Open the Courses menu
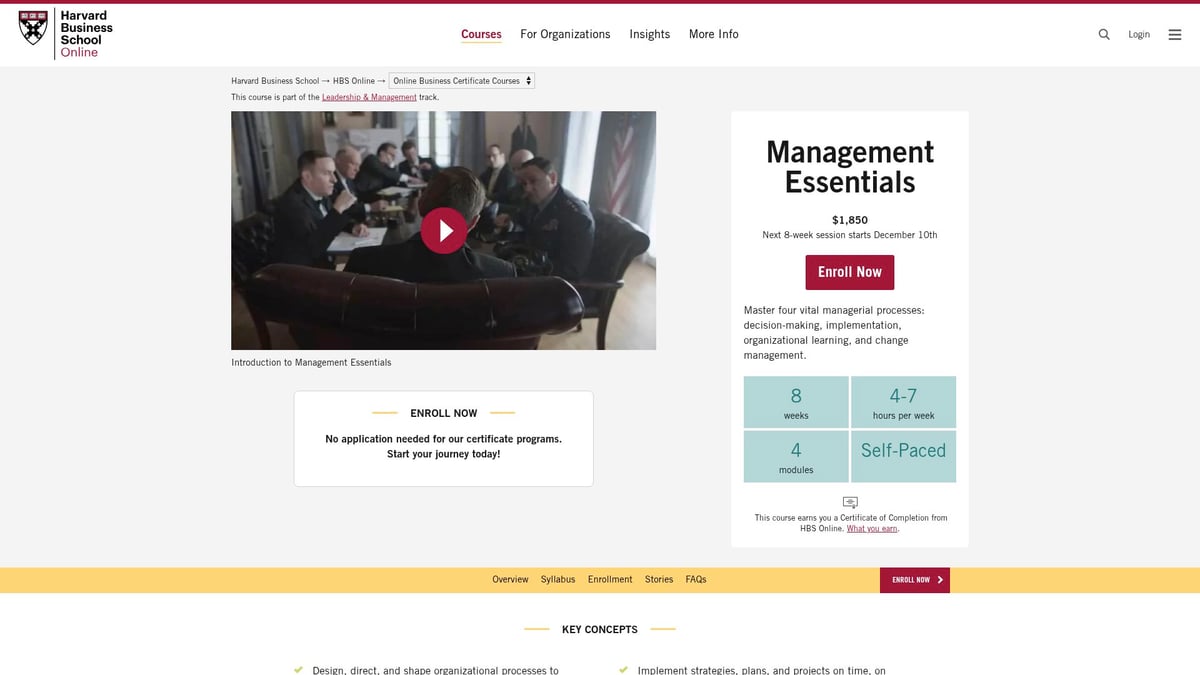The image size is (1200, 675). [x=481, y=34]
